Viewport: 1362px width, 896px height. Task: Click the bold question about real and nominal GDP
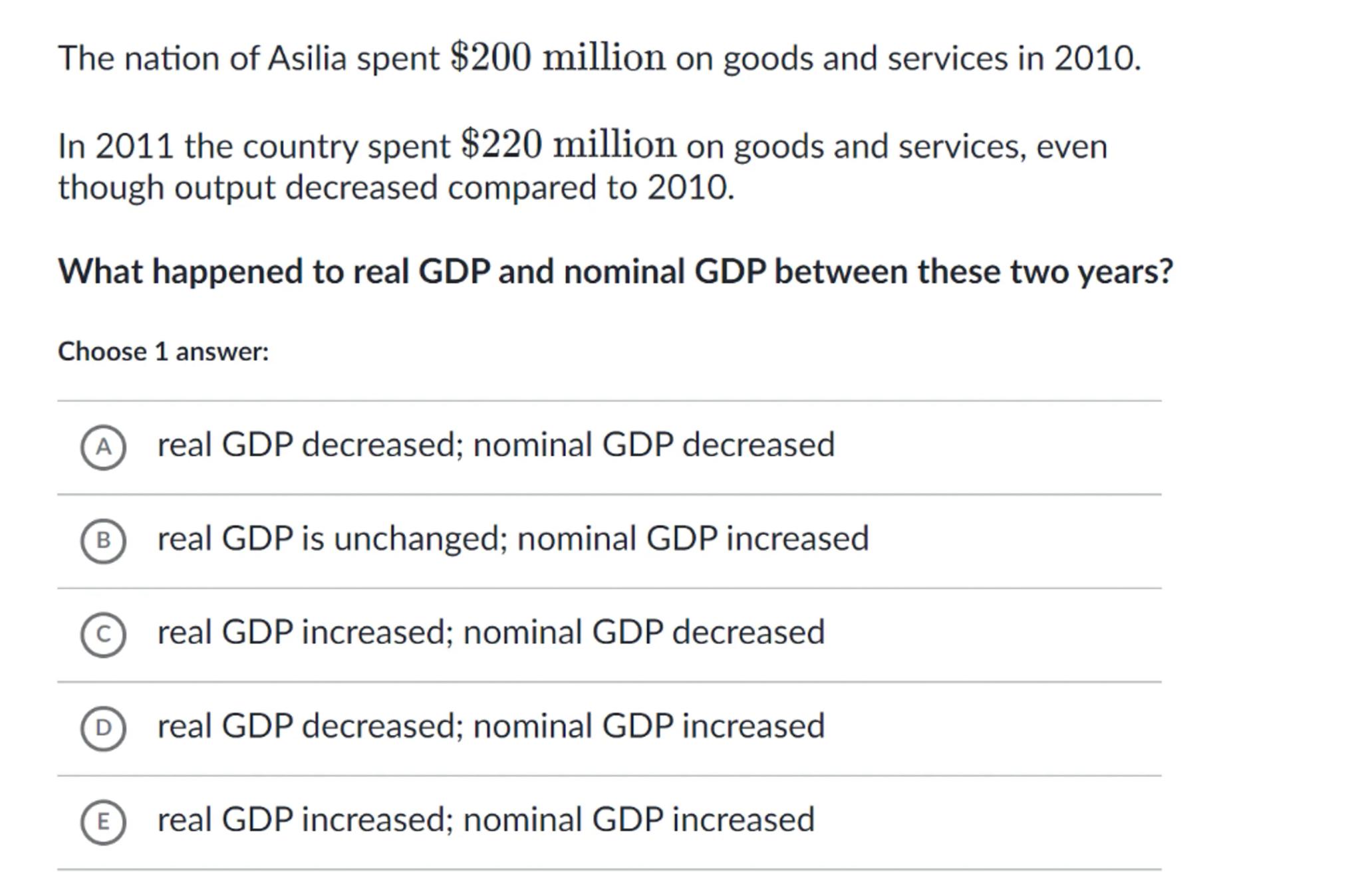pyautogui.click(x=615, y=272)
